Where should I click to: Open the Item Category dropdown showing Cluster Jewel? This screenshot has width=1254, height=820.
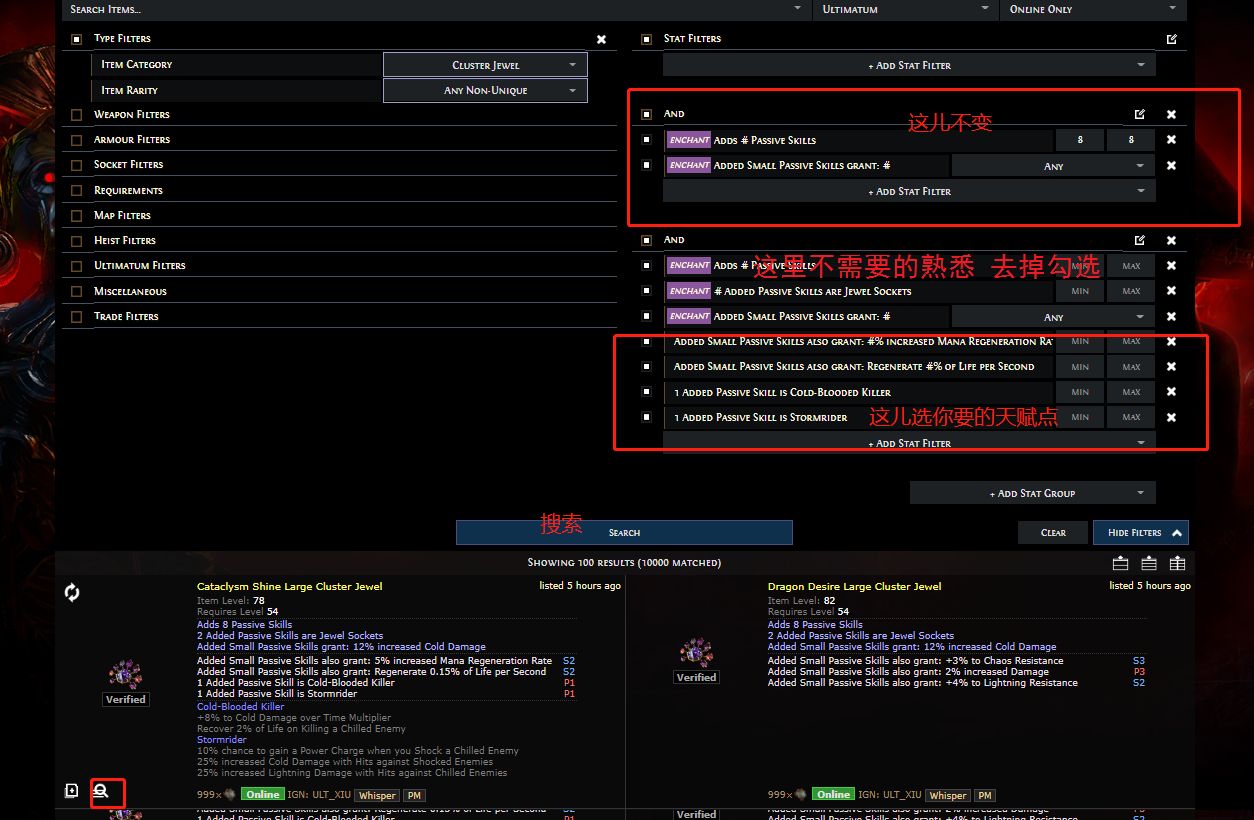point(485,65)
